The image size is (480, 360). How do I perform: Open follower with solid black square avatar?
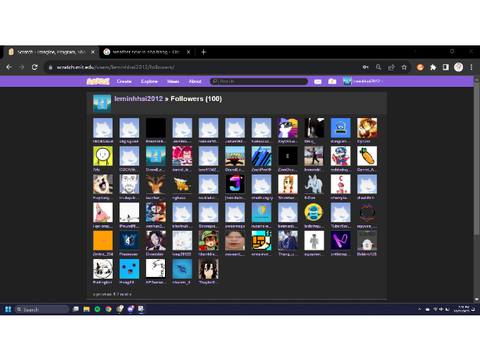pos(156,128)
